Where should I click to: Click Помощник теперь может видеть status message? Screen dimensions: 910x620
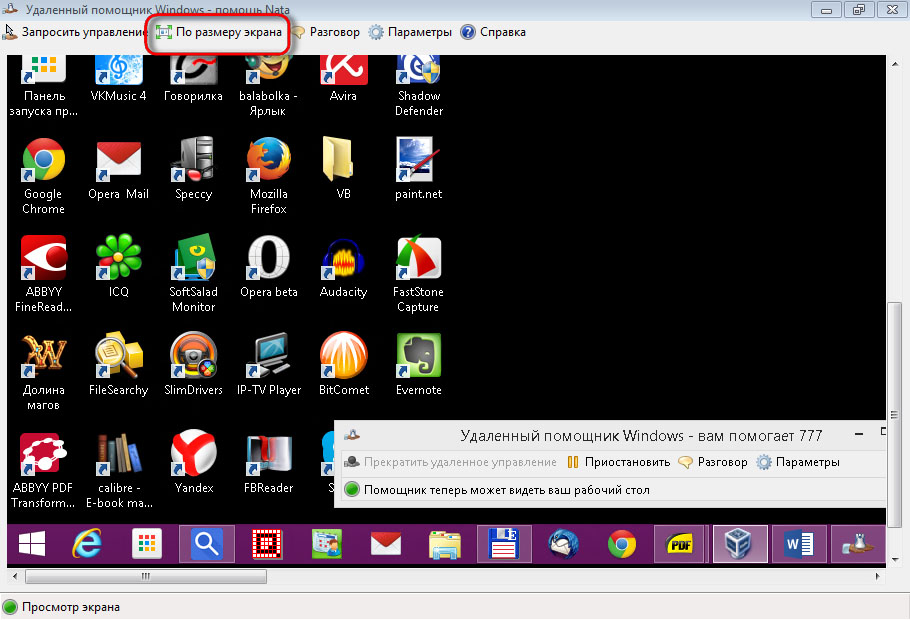[x=507, y=490]
